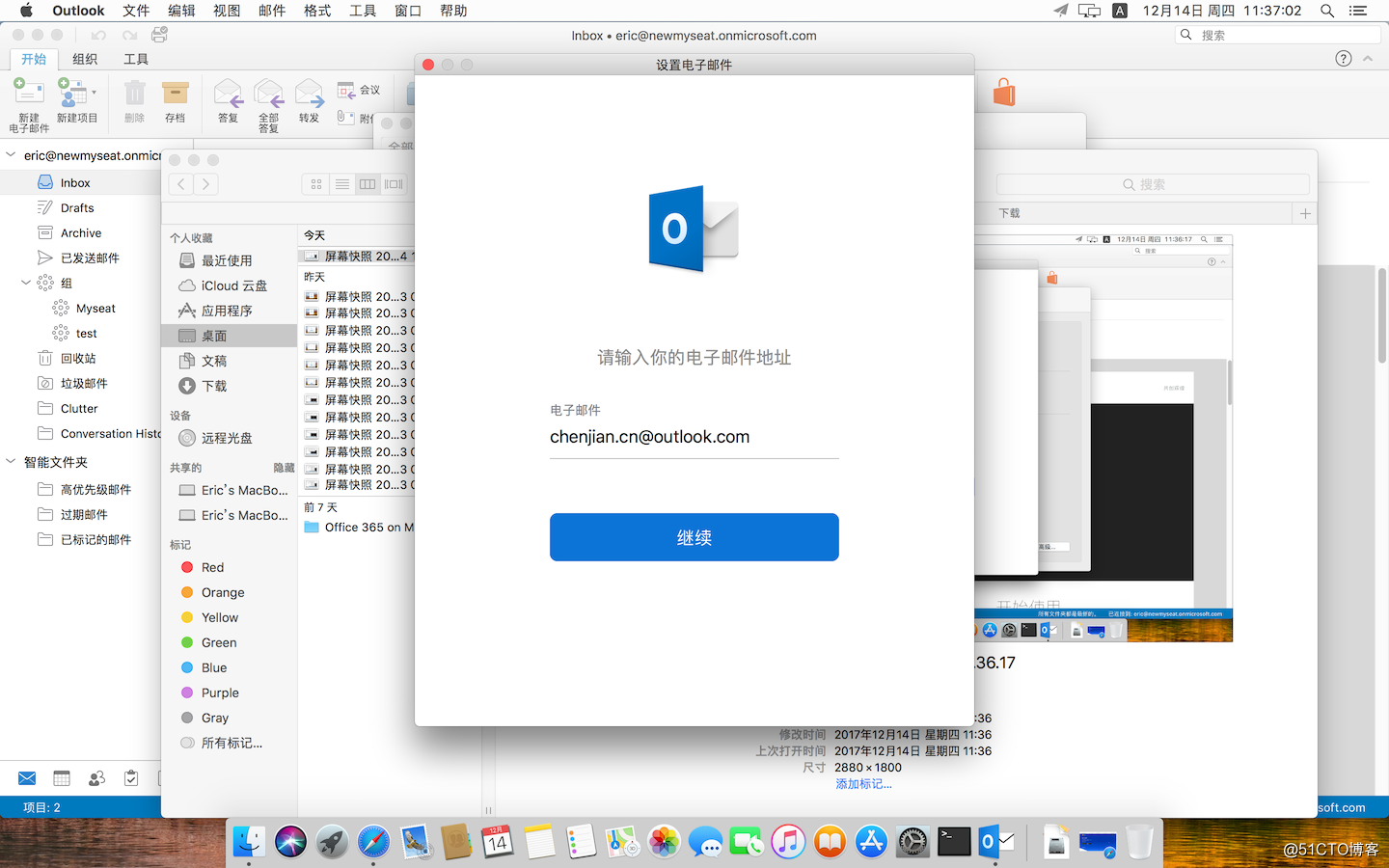Select cover flow view in Finder toolbar
The width and height of the screenshot is (1389, 868).
point(394,184)
